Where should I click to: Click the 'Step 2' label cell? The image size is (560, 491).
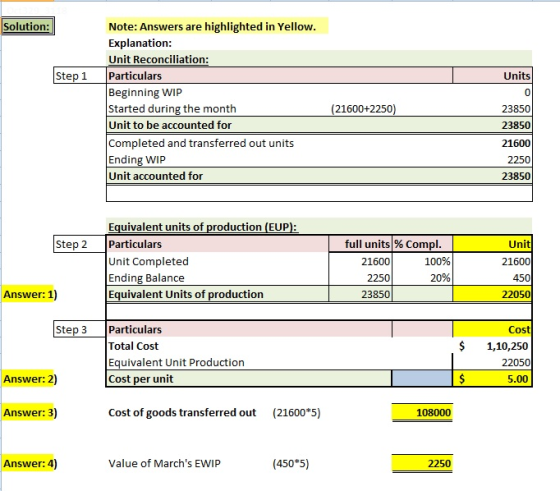pos(80,244)
